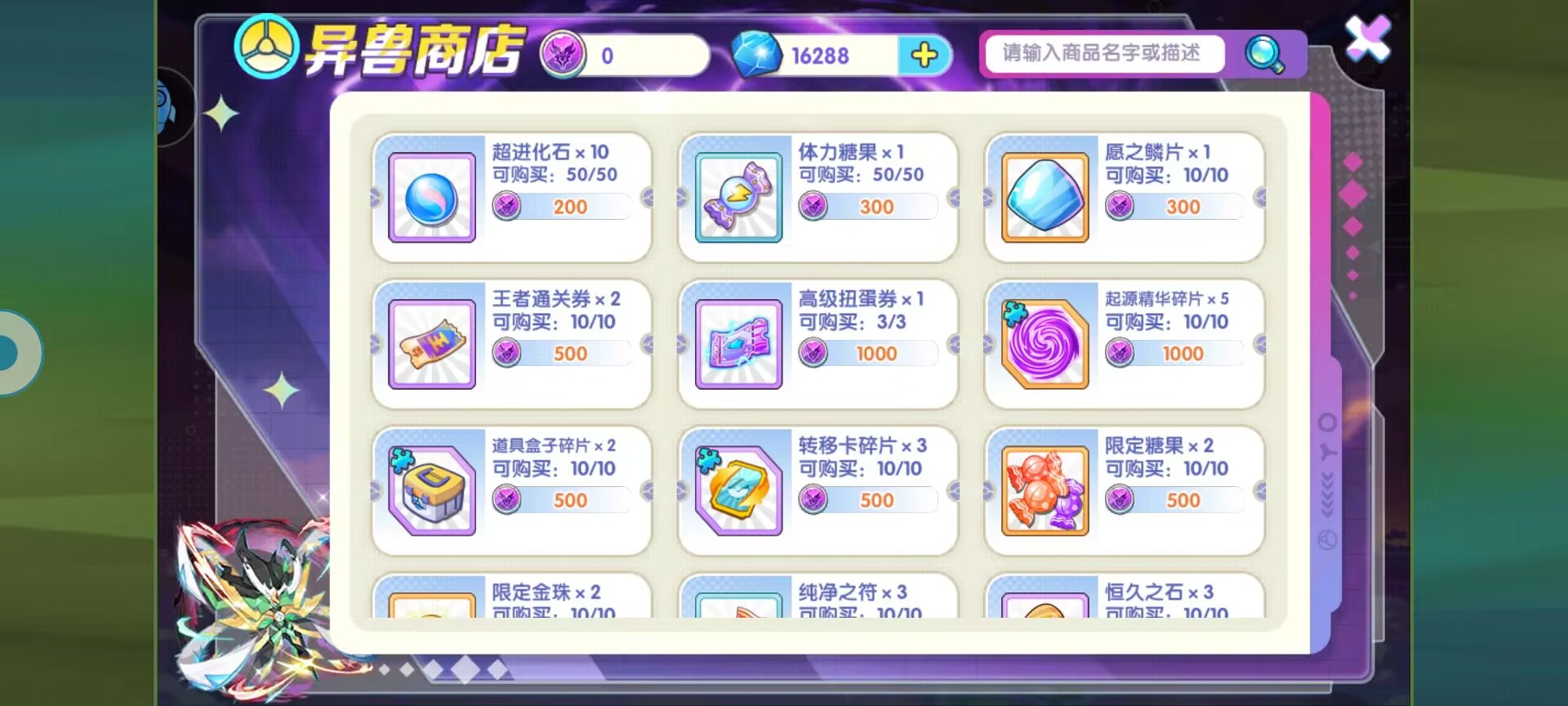Image resolution: width=1568 pixels, height=706 pixels.
Task: Click the 限定糖果 candies icon
Action: pyautogui.click(x=1045, y=491)
